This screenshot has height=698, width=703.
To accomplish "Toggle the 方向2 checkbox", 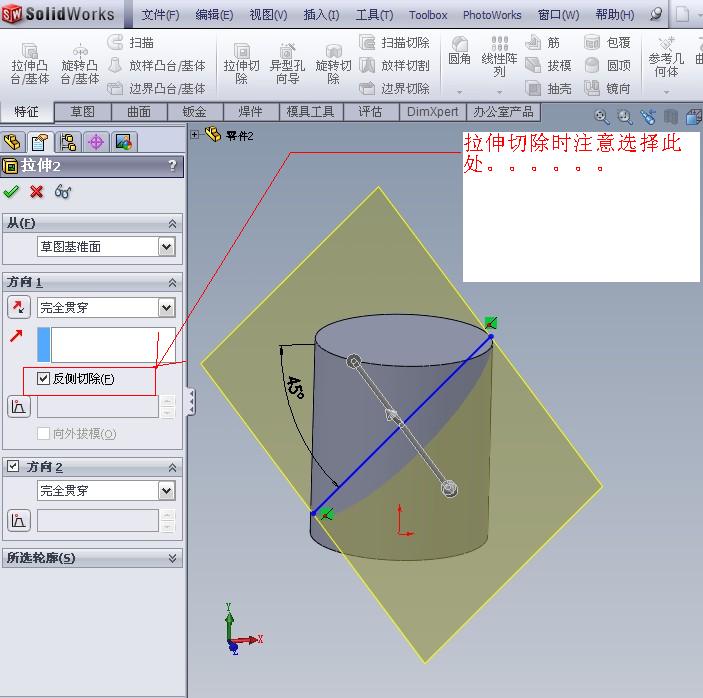I will (x=13, y=466).
